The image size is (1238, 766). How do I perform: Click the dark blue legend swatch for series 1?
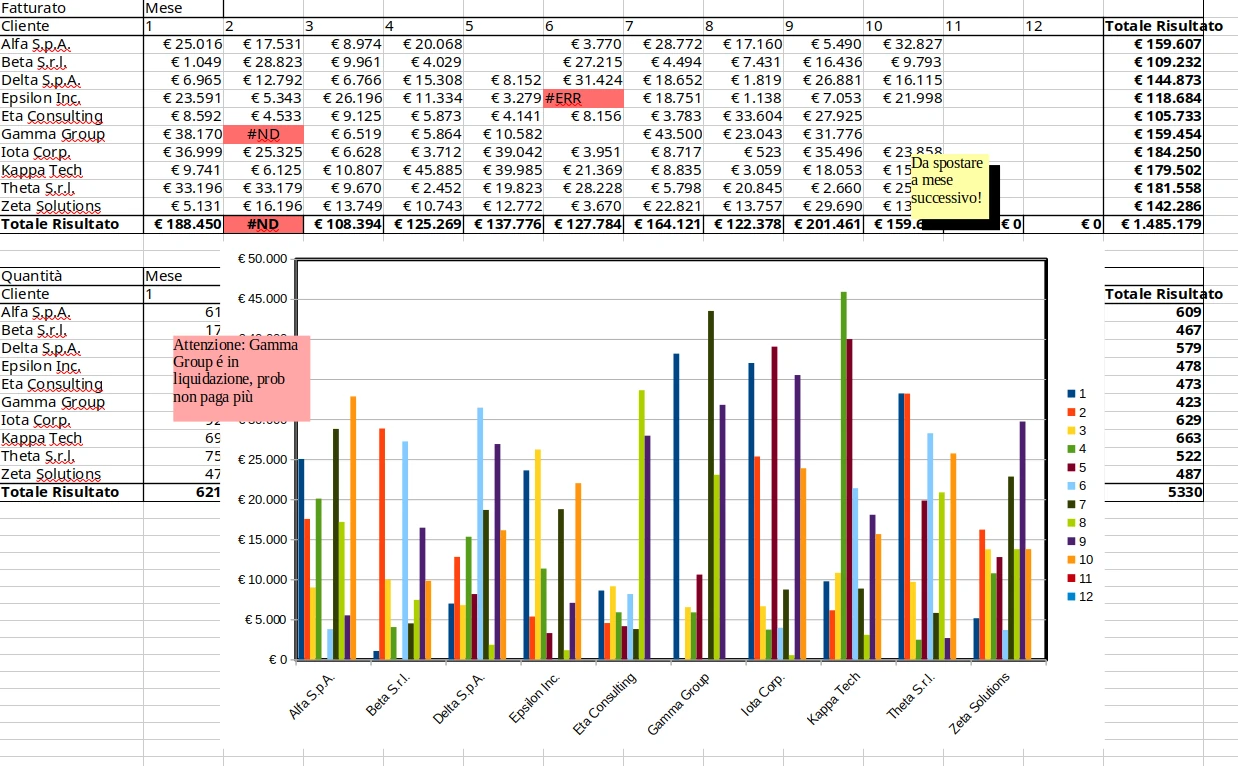1072,394
